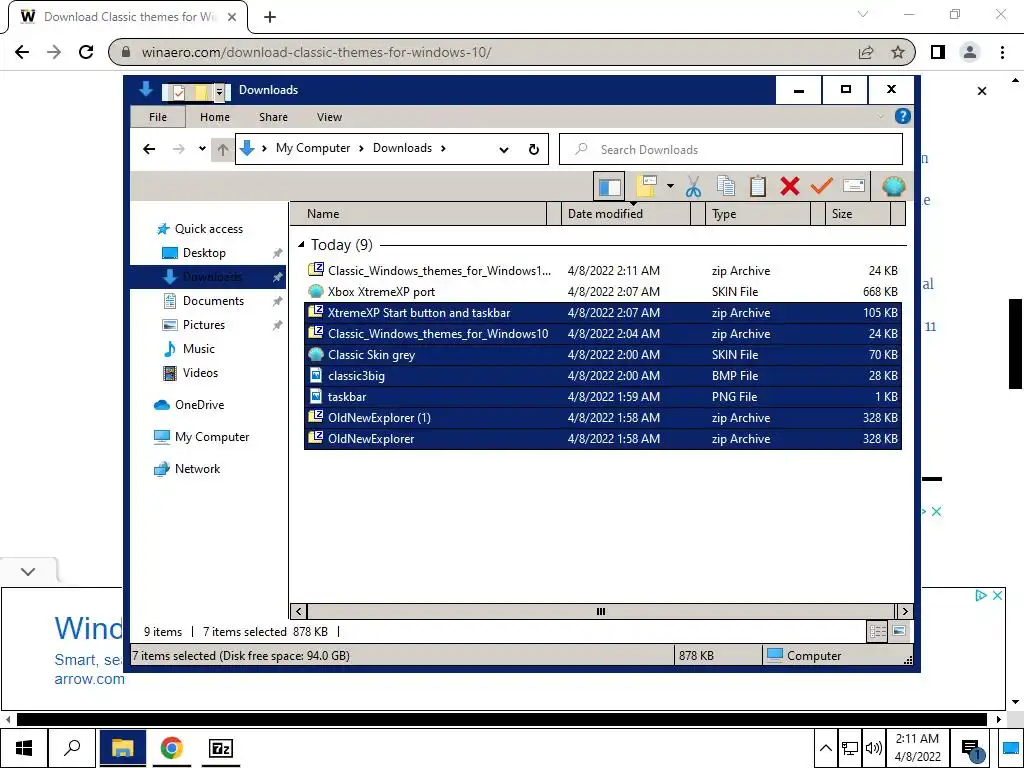Click the envelope icon in command bar

[x=854, y=187]
